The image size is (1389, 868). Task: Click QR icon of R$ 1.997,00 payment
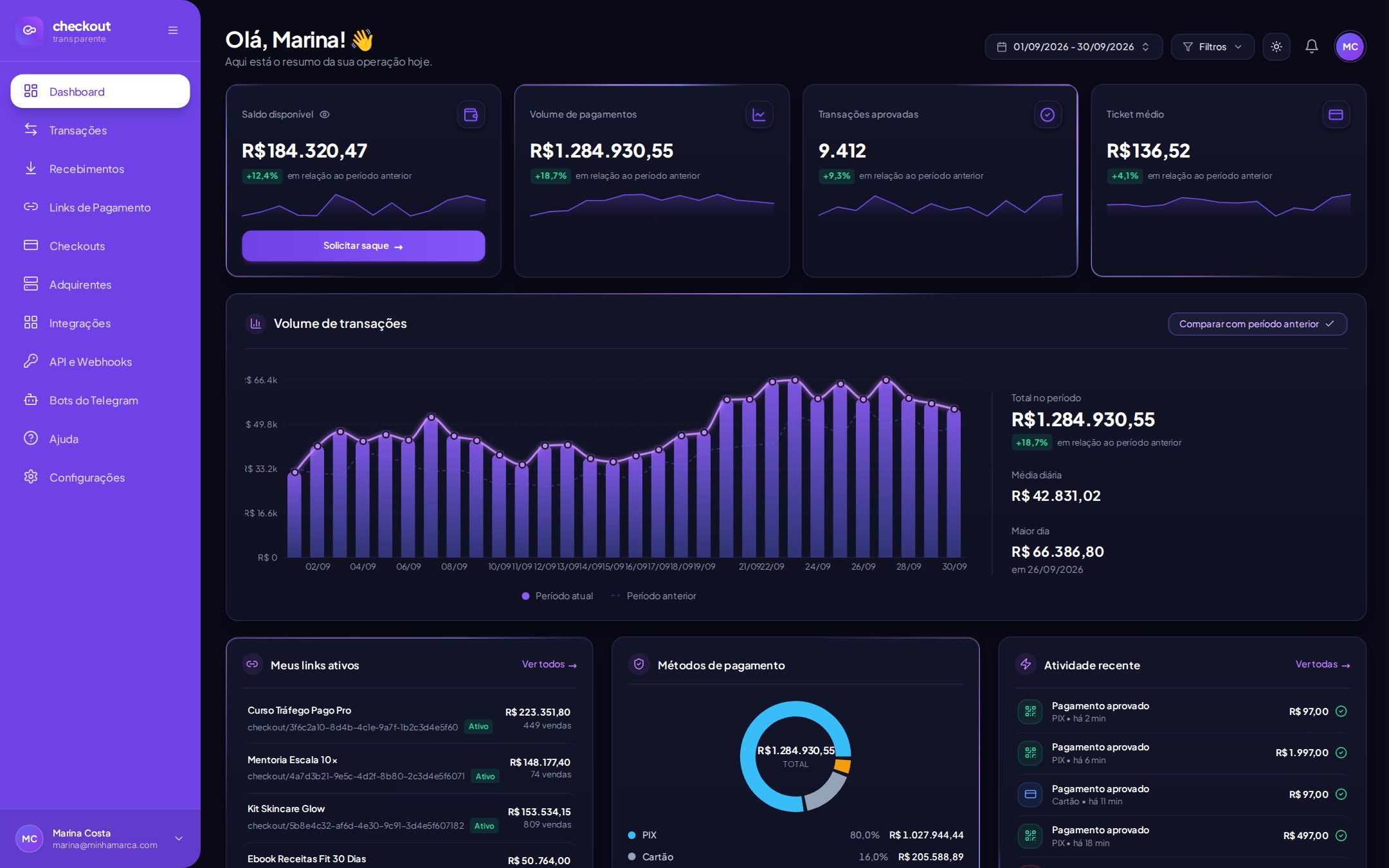(x=1030, y=753)
